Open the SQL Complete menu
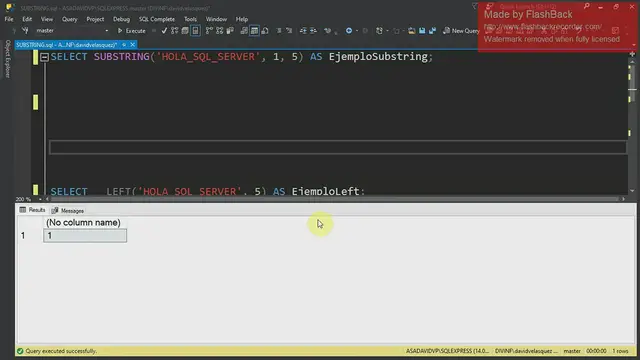The width and height of the screenshot is (640, 360). tap(157, 19)
